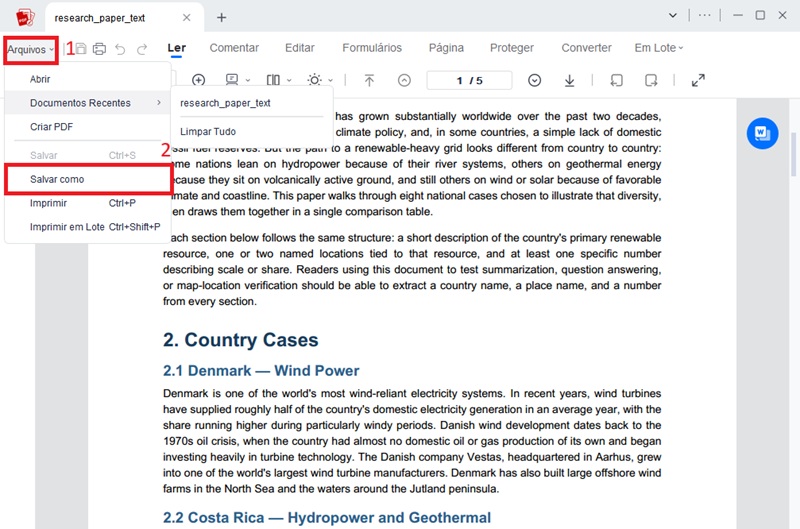The image size is (800, 529).
Task: Click the heading 2. Country Cases
Action: click(240, 340)
